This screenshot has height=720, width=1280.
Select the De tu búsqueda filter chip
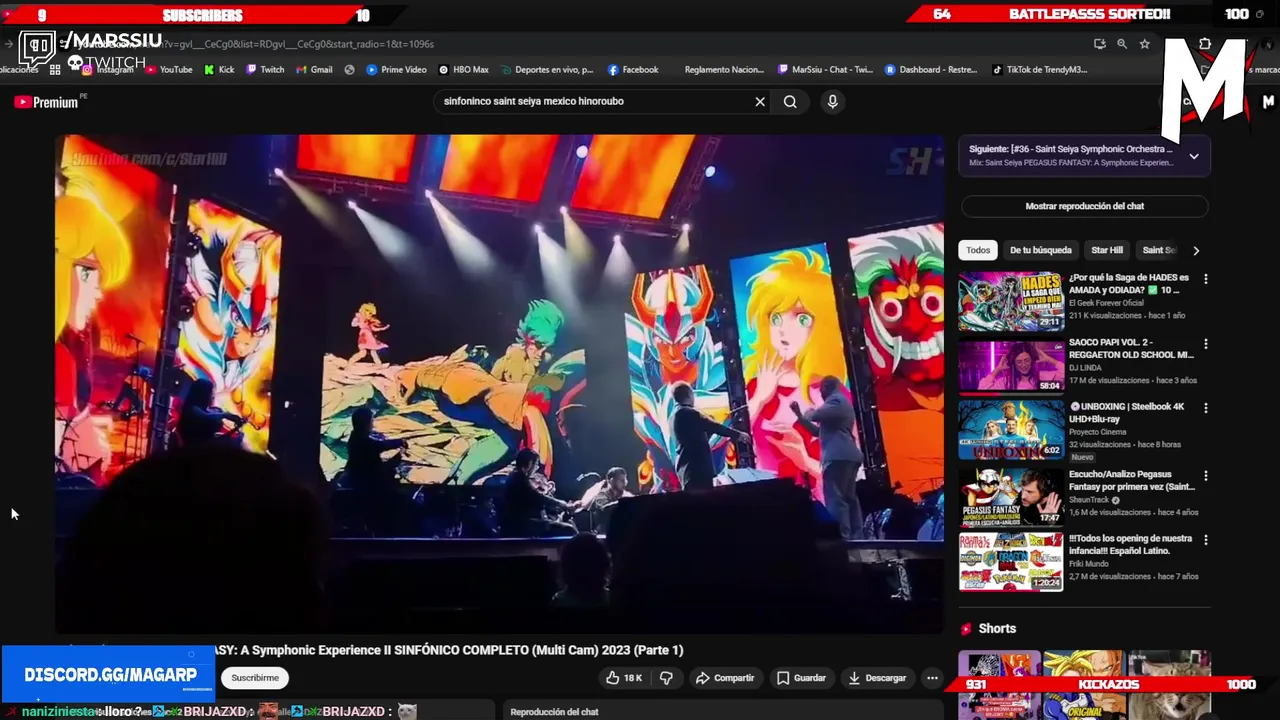[x=1040, y=250]
